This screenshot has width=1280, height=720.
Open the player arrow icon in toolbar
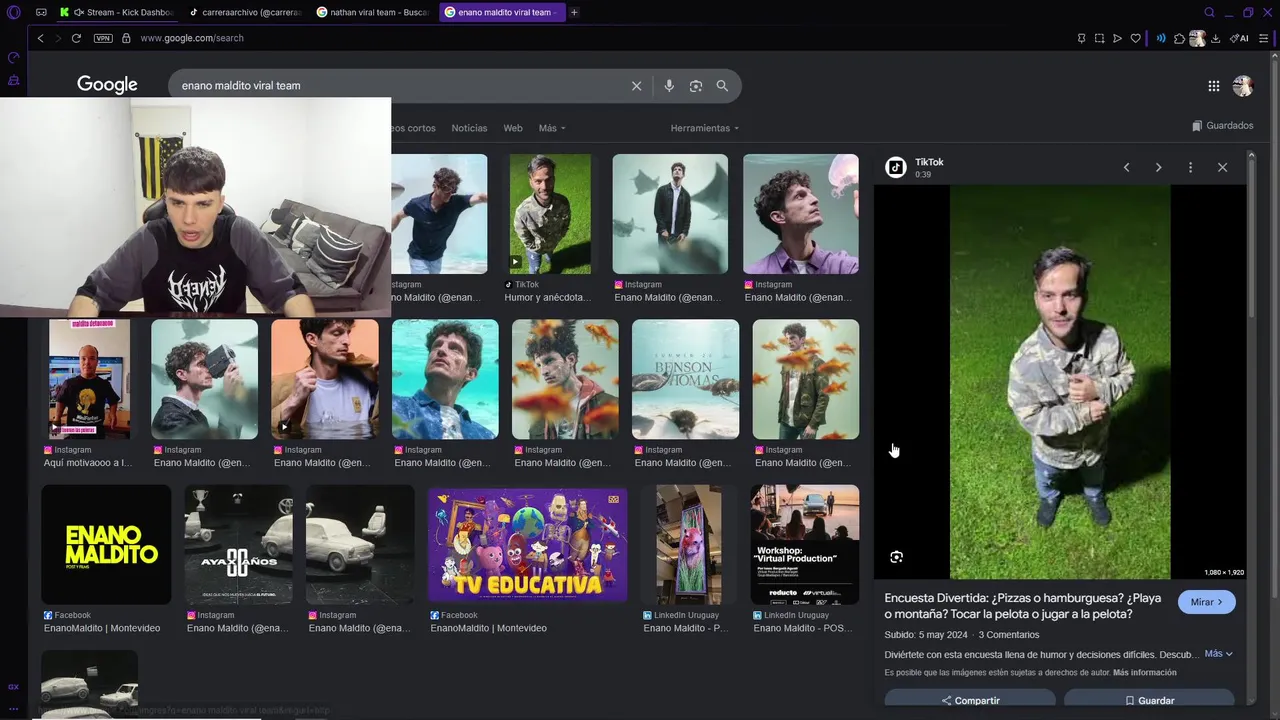[1117, 38]
